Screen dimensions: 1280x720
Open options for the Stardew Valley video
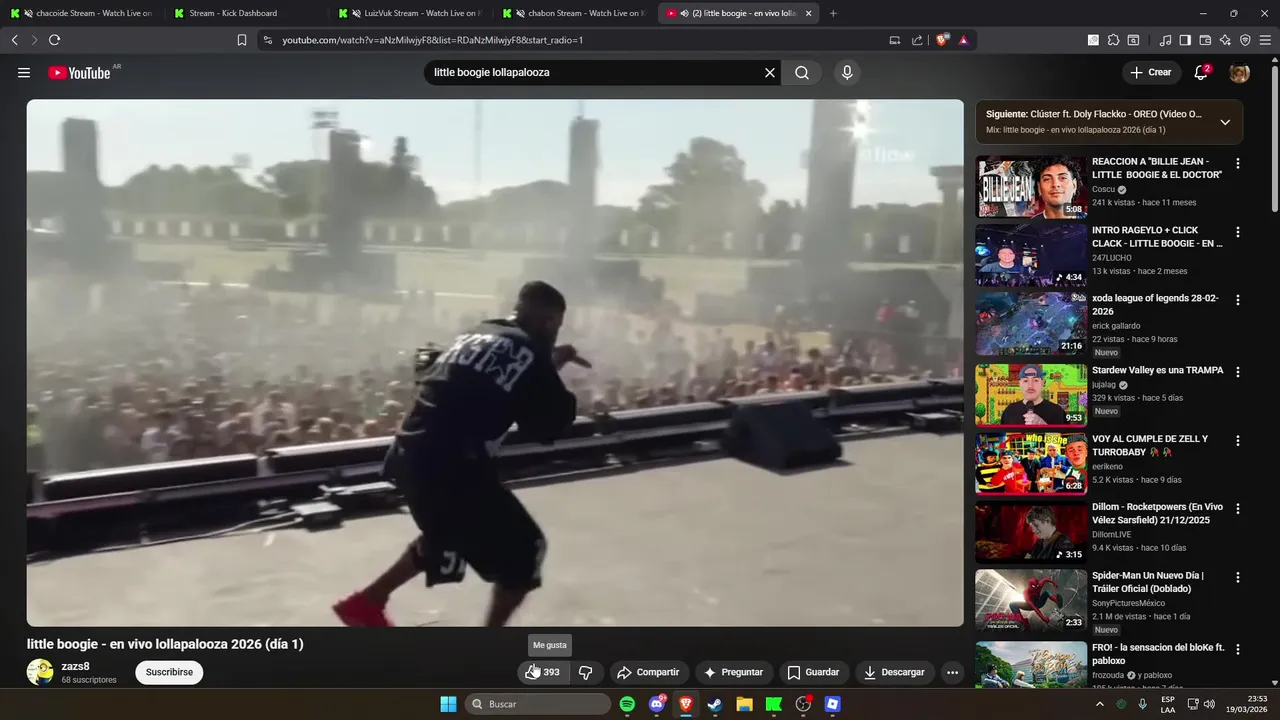tap(1238, 372)
